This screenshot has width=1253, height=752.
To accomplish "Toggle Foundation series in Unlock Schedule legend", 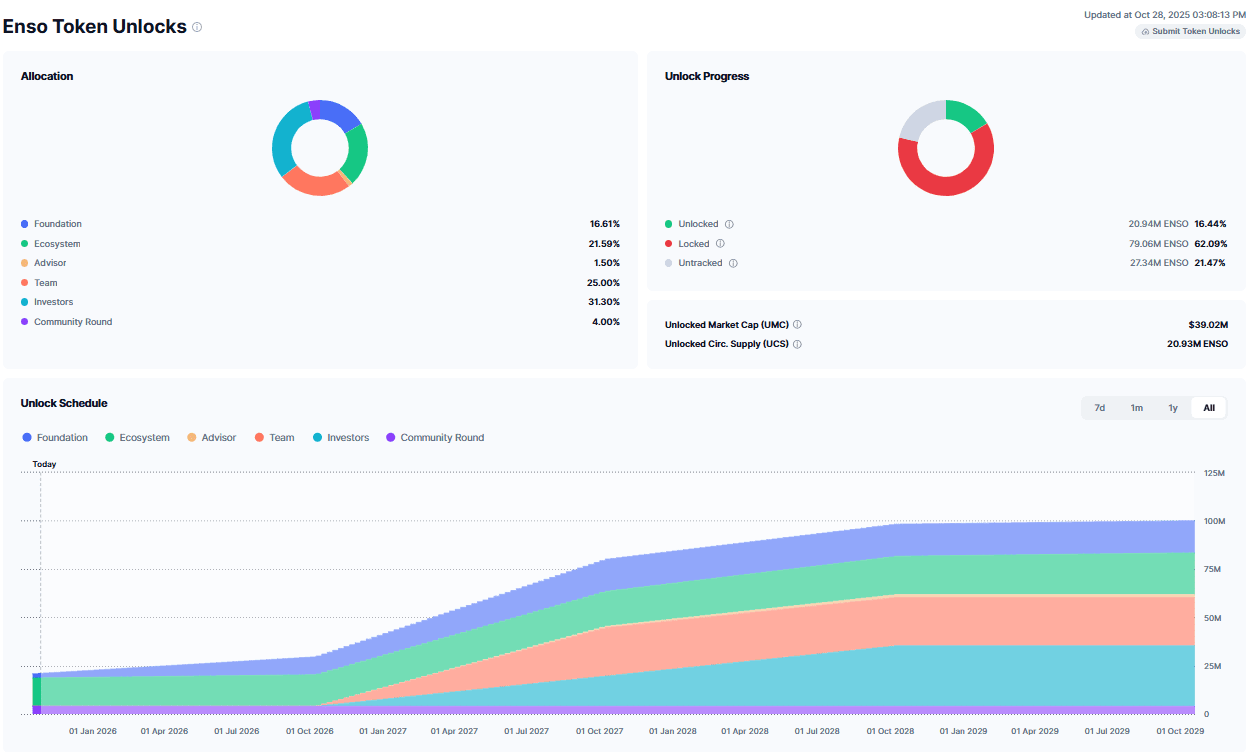I will point(55,438).
